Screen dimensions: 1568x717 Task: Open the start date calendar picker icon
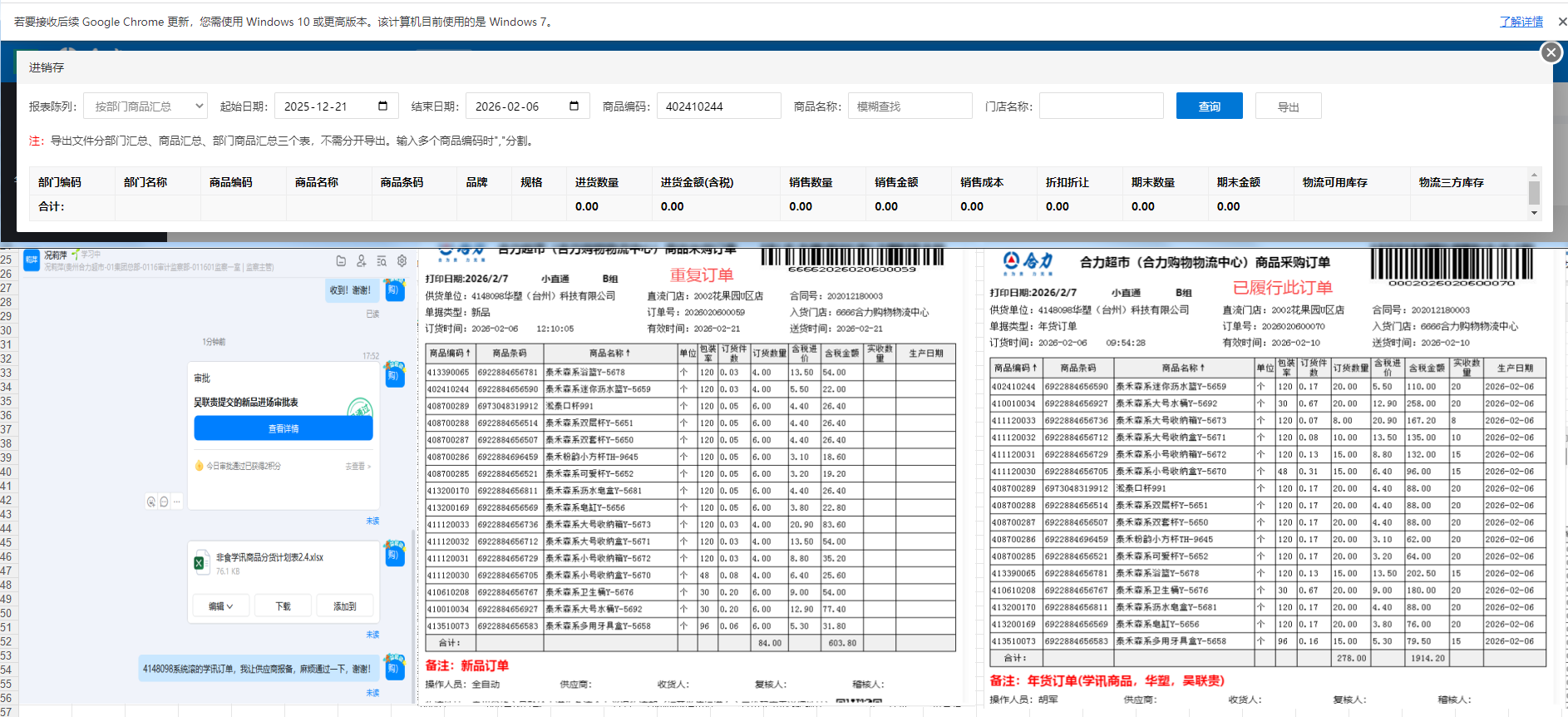[382, 106]
